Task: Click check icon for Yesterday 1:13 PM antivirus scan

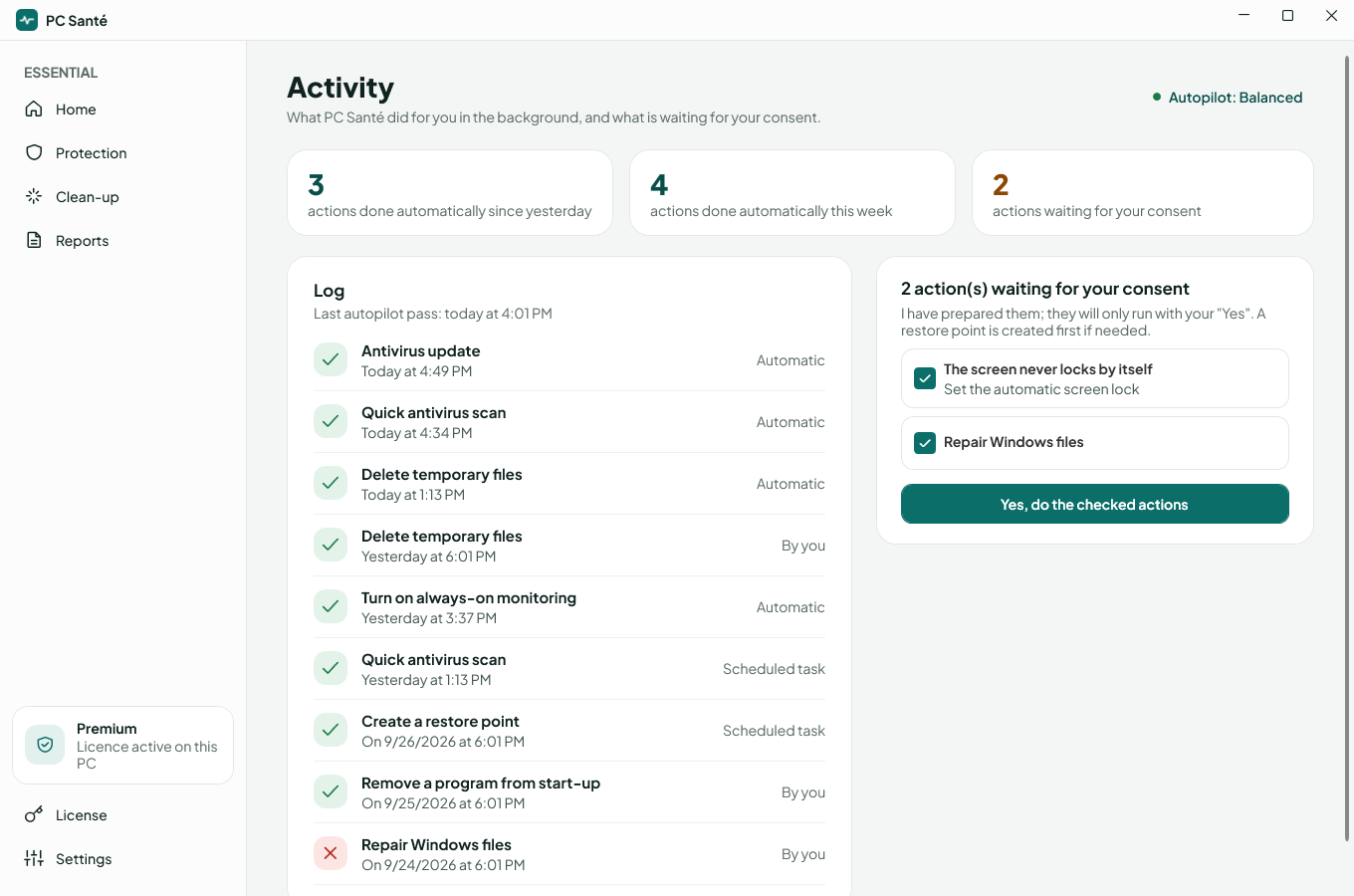Action: [331, 668]
